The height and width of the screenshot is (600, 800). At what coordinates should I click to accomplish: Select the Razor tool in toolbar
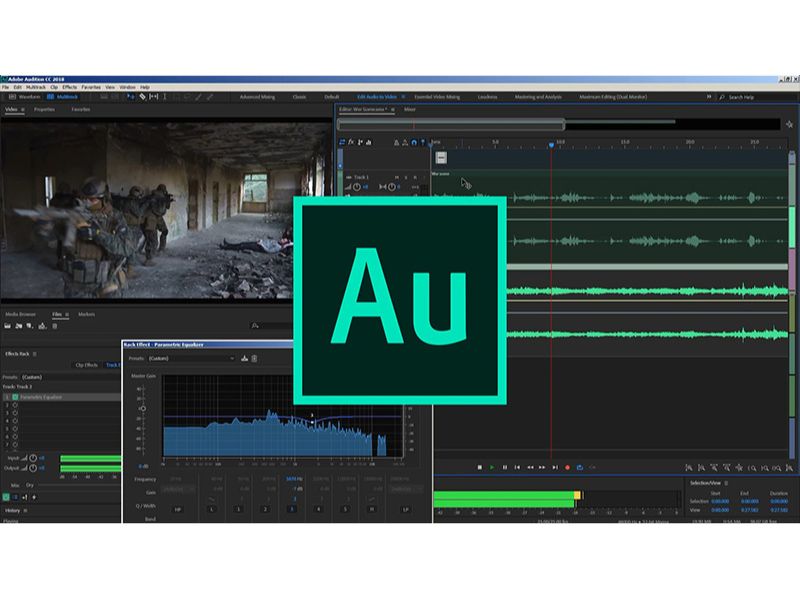click(x=143, y=97)
